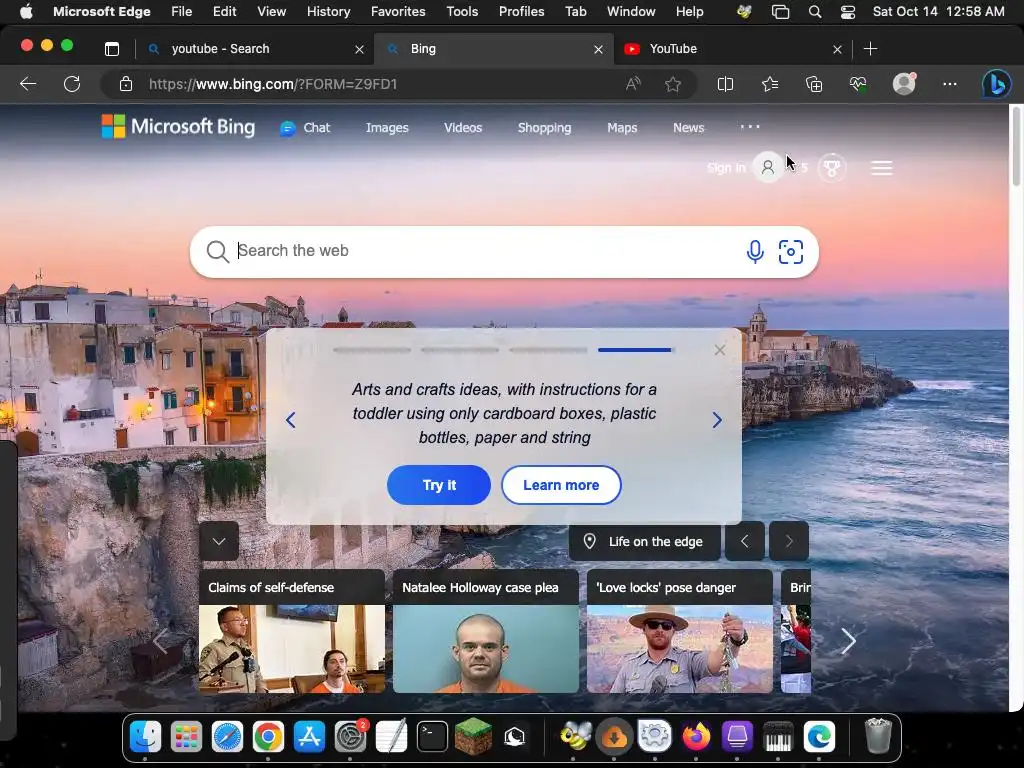This screenshot has width=1024, height=768.
Task: Open the Life on the edge image info
Action: coord(645,541)
